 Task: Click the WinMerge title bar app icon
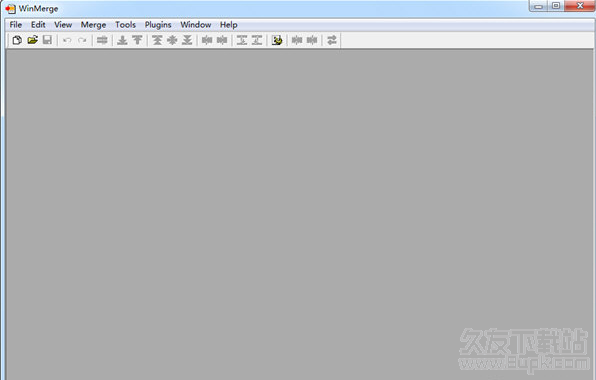[10, 8]
